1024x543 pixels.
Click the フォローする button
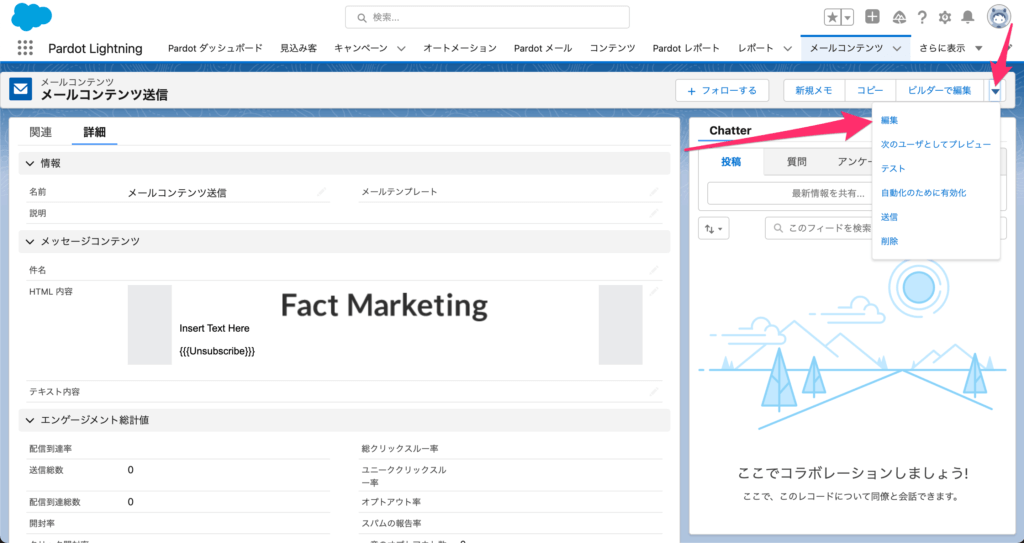coord(722,91)
